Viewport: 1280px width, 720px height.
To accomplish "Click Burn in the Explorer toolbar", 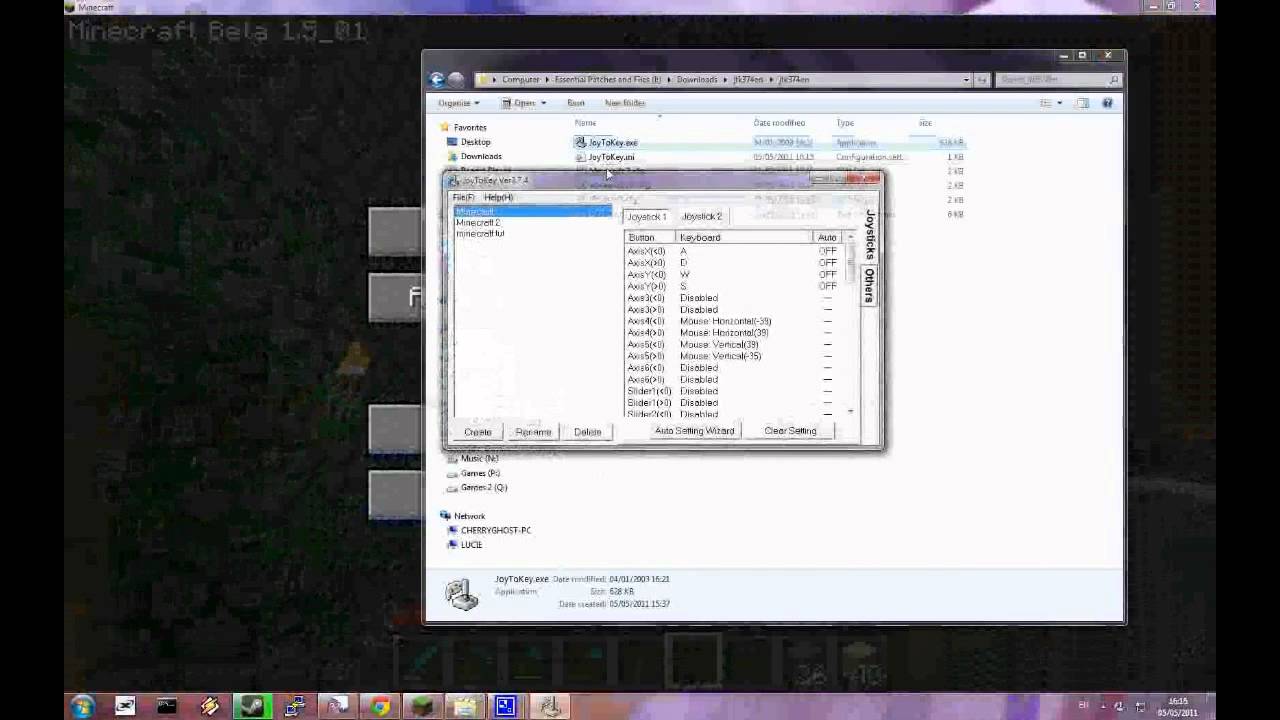I will 576,103.
